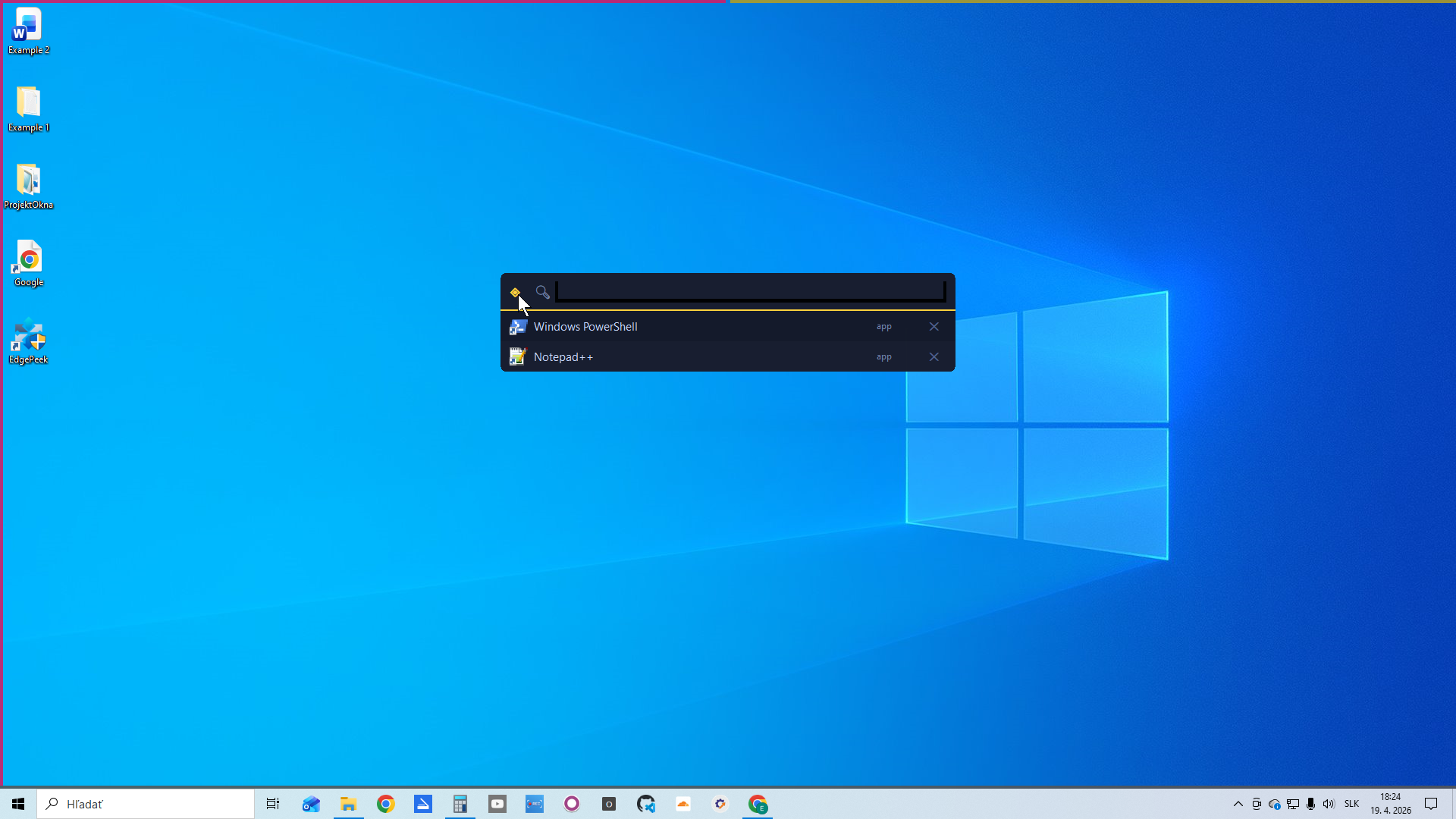Open the gear-with-arrow taskbar icon
Screen dimensions: 1456x819
[720, 804]
